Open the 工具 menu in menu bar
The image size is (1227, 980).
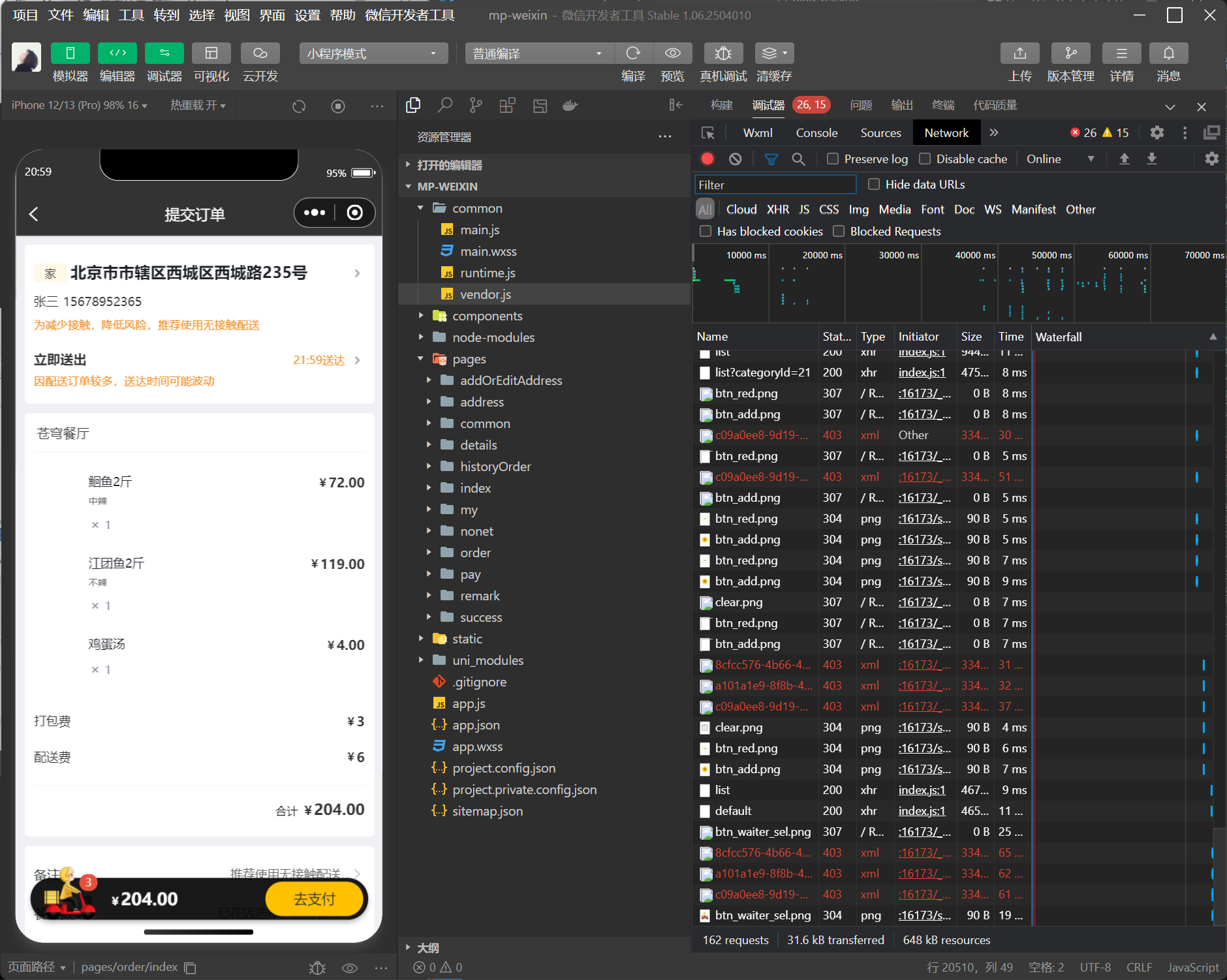131,15
